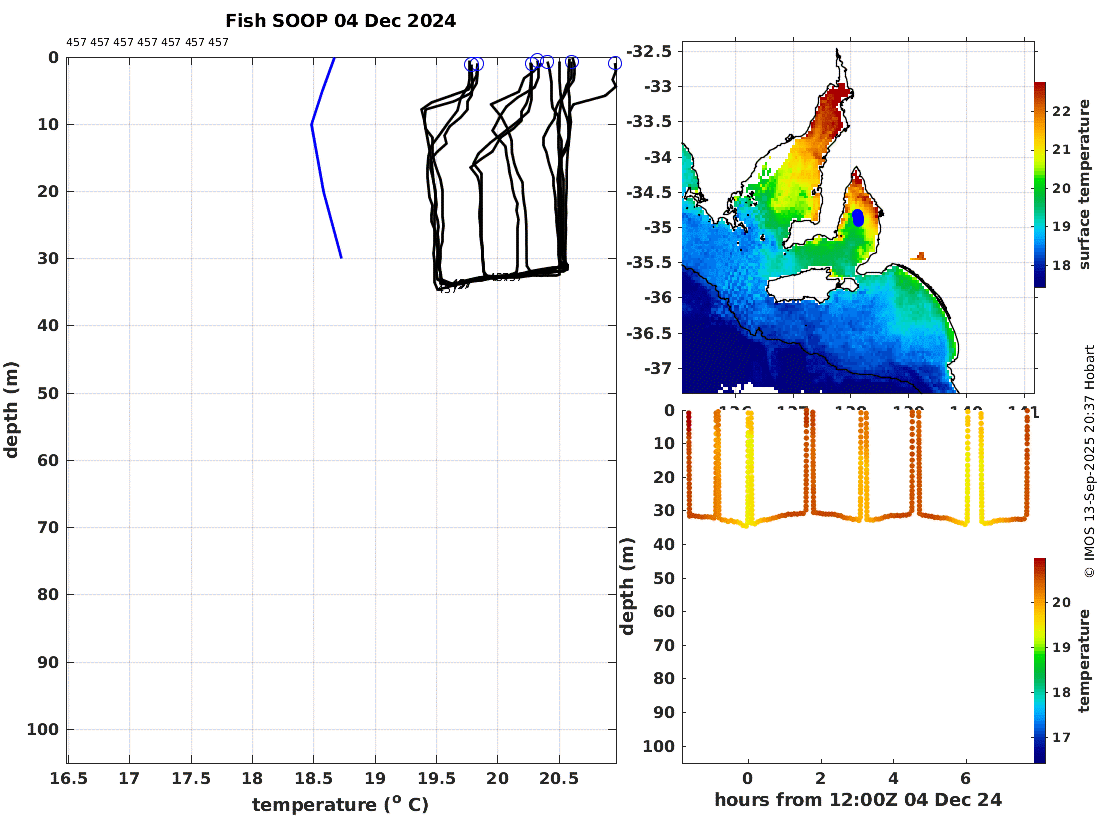Click the surface temperature colorbar
This screenshot has height=820, width=1100.
click(1039, 185)
